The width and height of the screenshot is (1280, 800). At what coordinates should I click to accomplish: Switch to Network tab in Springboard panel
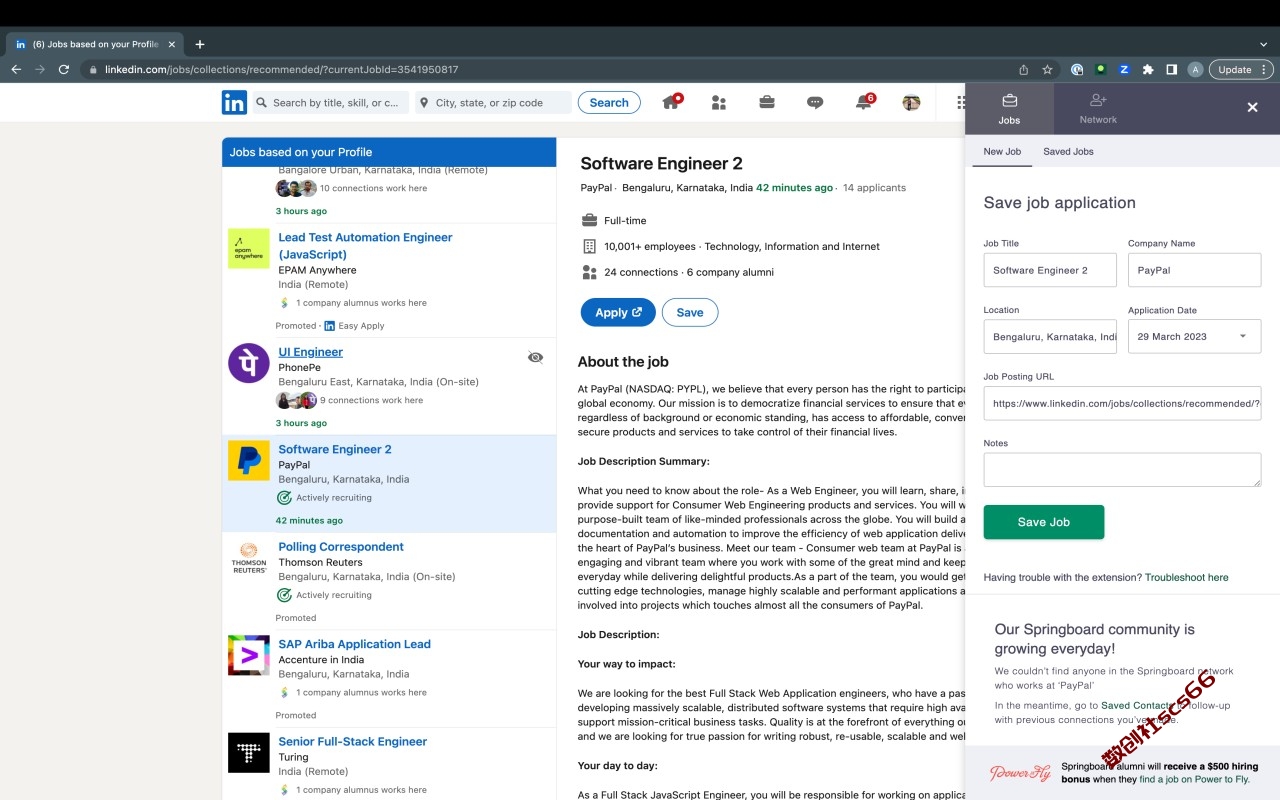coord(1098,108)
